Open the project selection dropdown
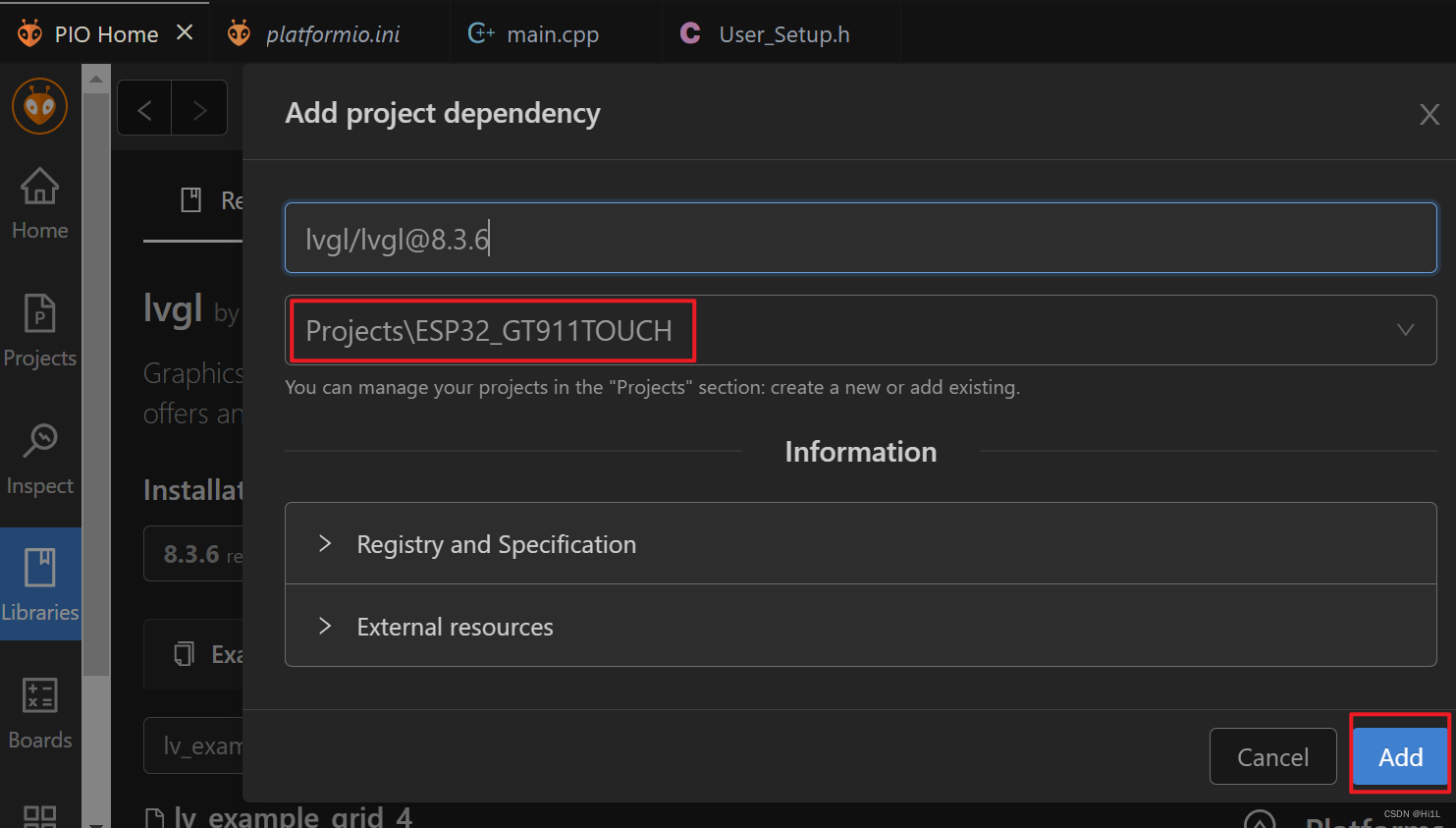Image resolution: width=1456 pixels, height=828 pixels. coord(861,330)
